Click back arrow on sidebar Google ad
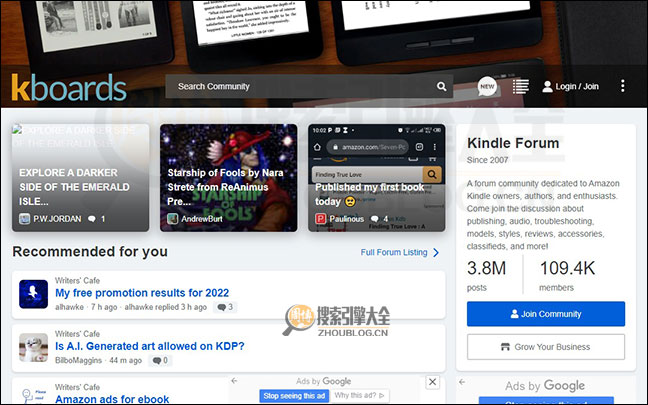648x405 pixels. (462, 382)
